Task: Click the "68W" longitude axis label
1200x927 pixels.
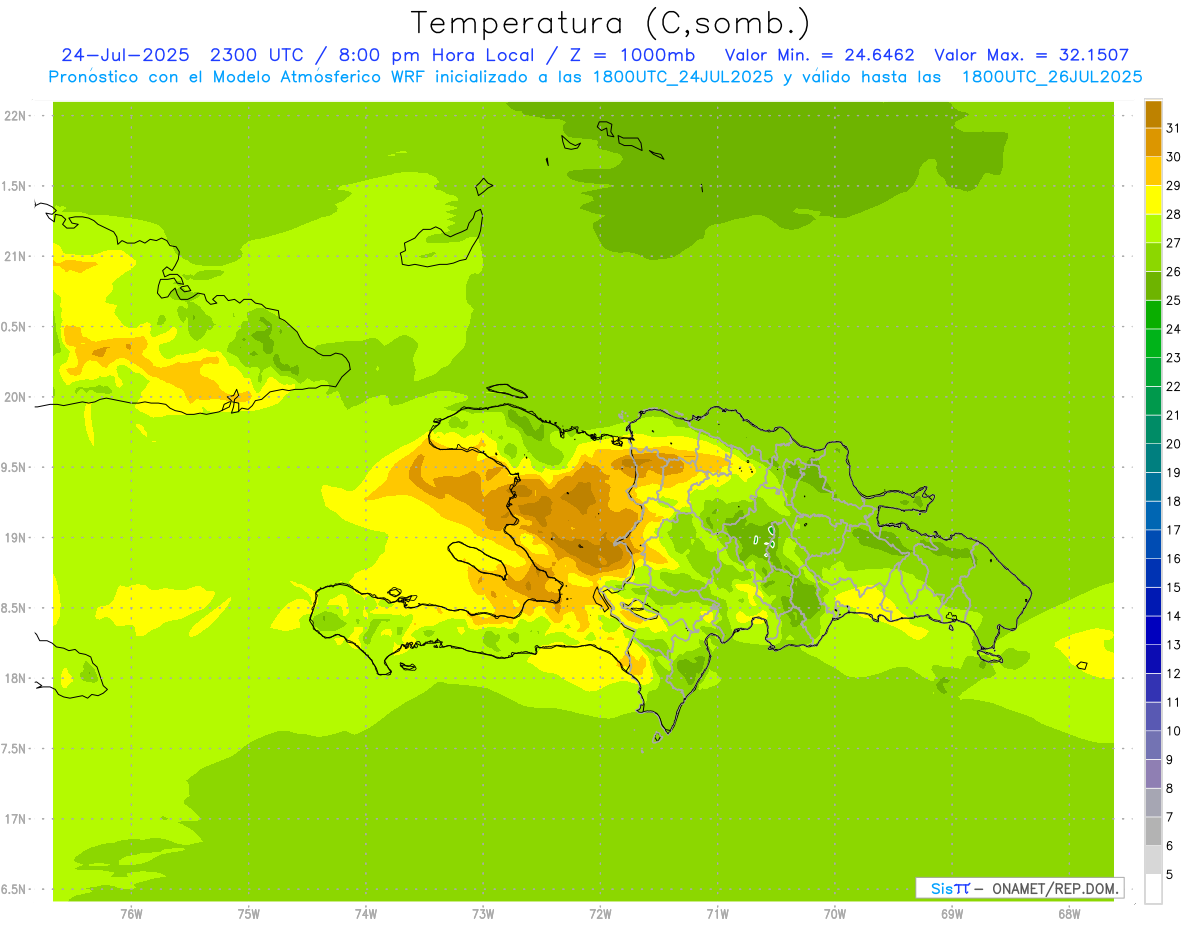Action: (1069, 914)
